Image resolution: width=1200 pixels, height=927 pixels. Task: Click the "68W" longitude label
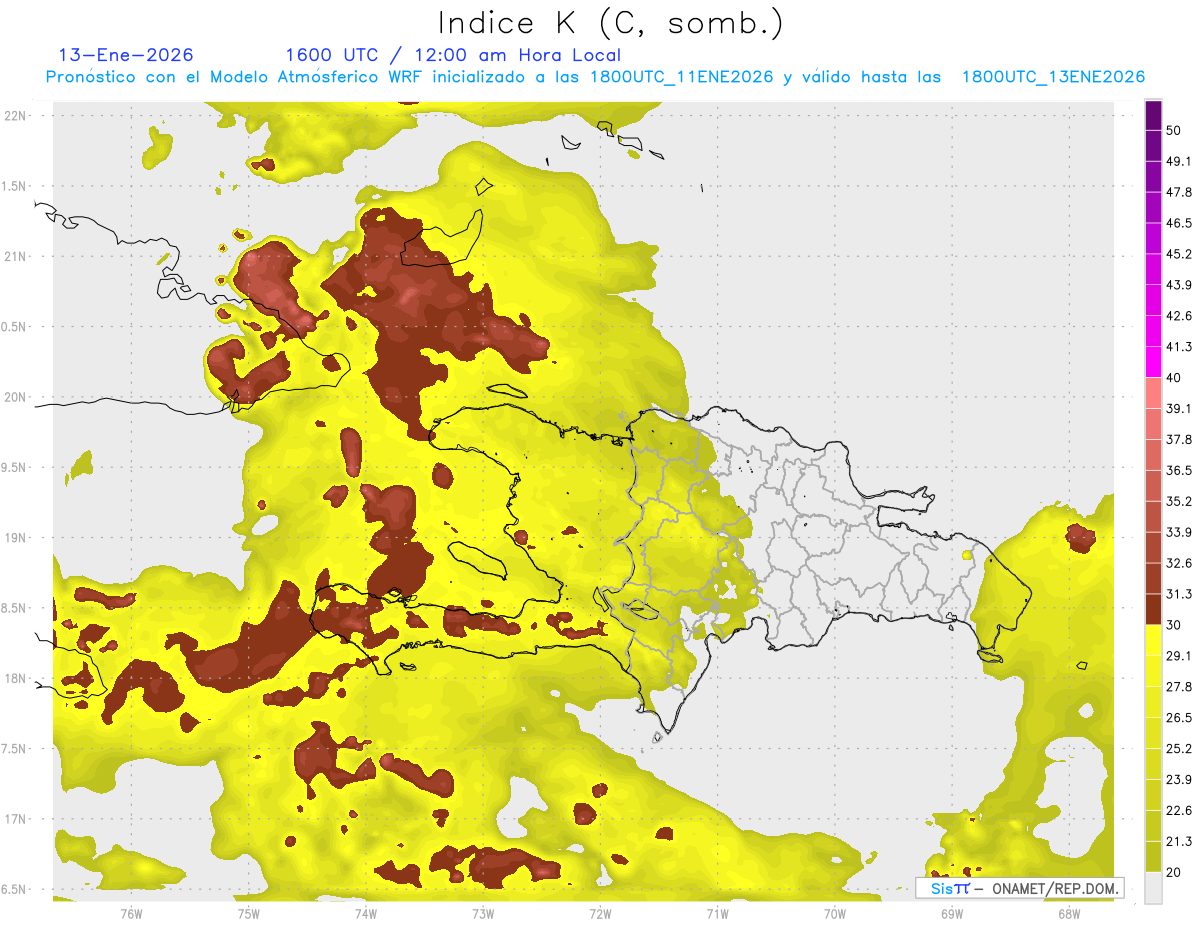pyautogui.click(x=1069, y=913)
